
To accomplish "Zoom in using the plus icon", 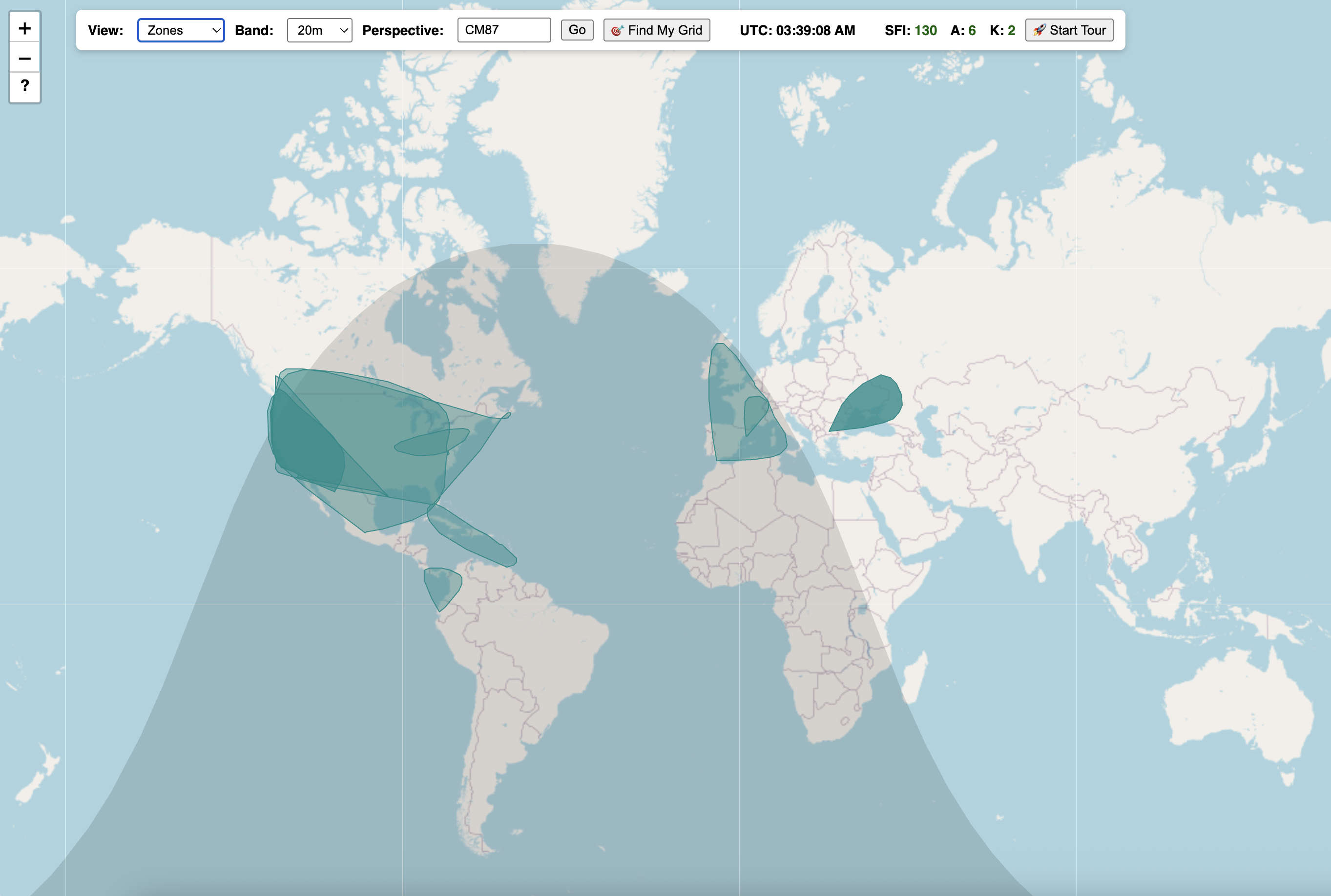I will [x=24, y=28].
